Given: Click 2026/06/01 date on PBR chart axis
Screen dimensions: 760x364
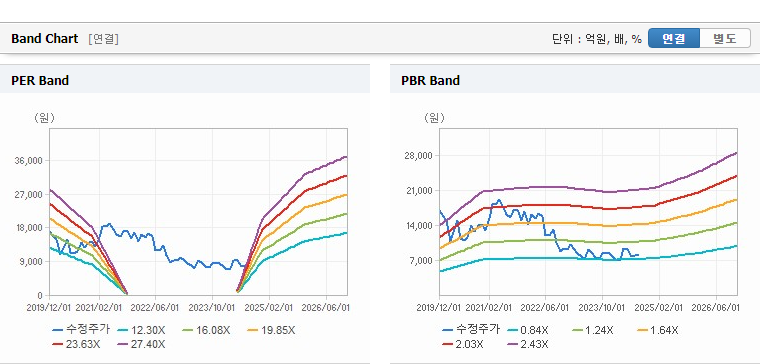Looking at the screenshot, I should tap(716, 307).
